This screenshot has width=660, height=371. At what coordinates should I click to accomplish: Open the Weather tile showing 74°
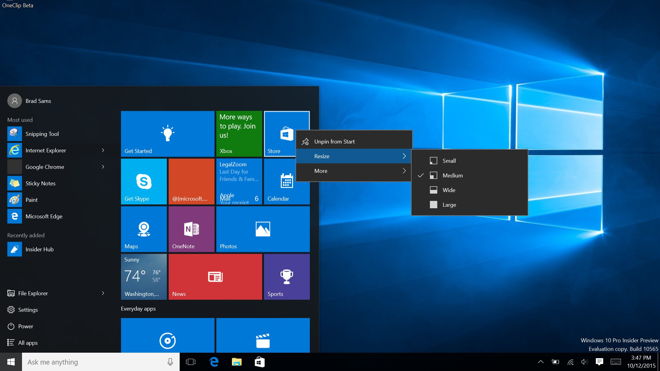pyautogui.click(x=144, y=277)
